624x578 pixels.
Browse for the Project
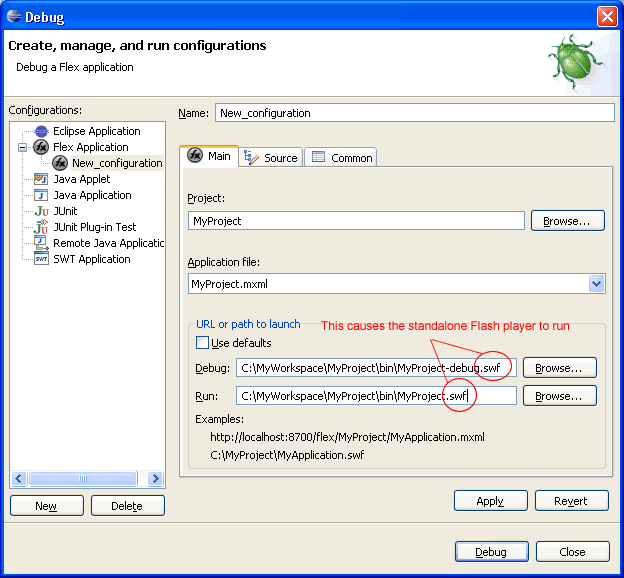click(567, 221)
